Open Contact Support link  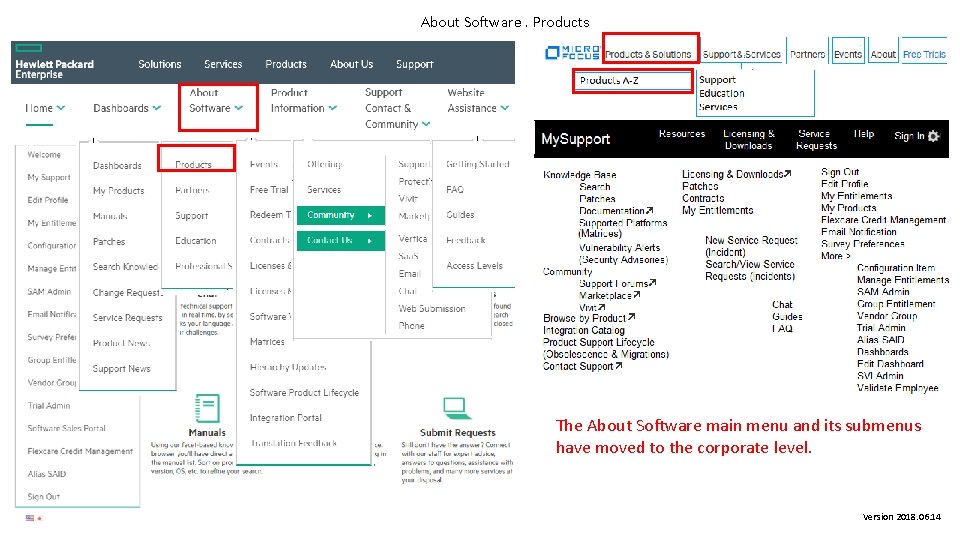pyautogui.click(x=582, y=366)
